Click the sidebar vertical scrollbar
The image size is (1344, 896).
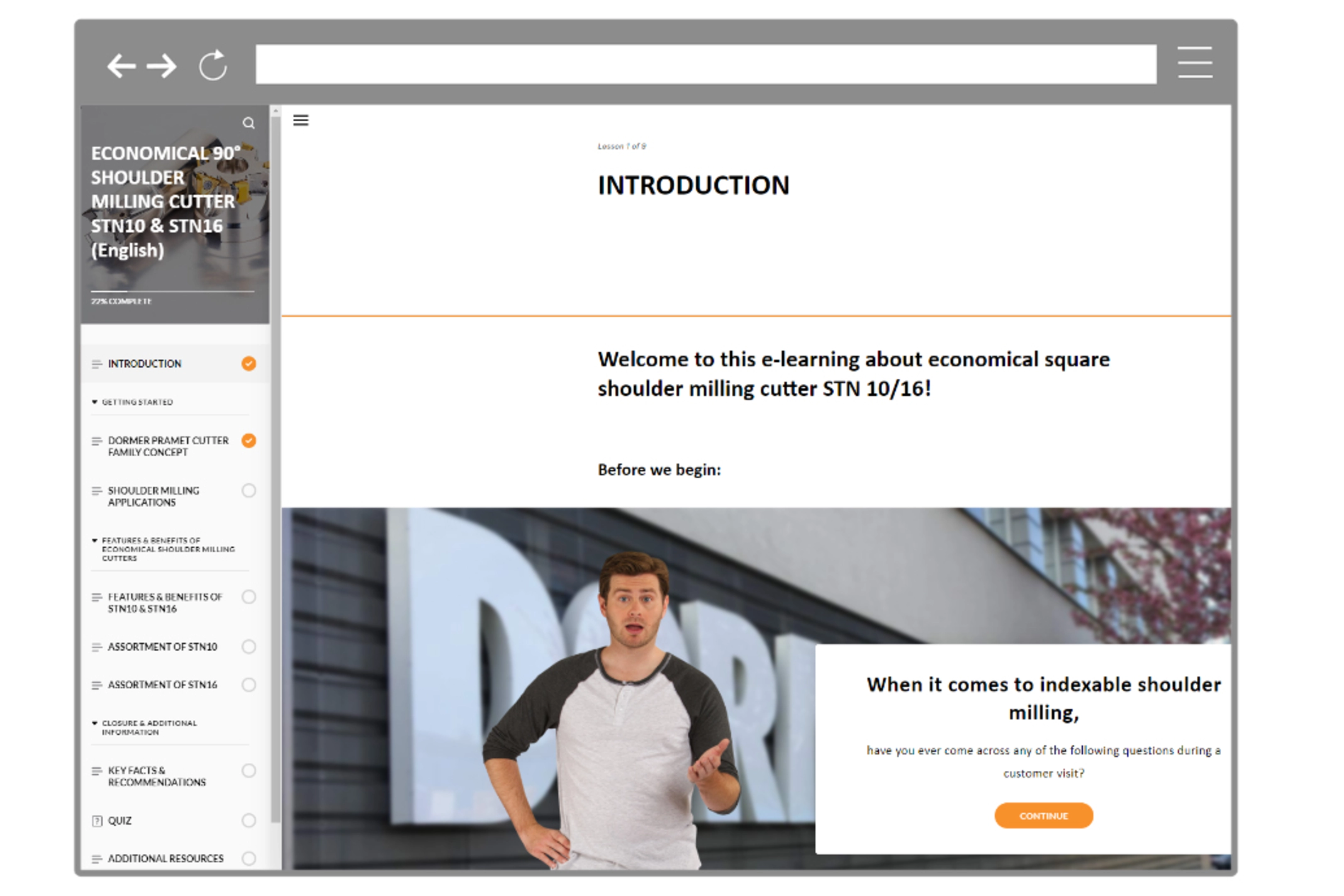point(275,469)
